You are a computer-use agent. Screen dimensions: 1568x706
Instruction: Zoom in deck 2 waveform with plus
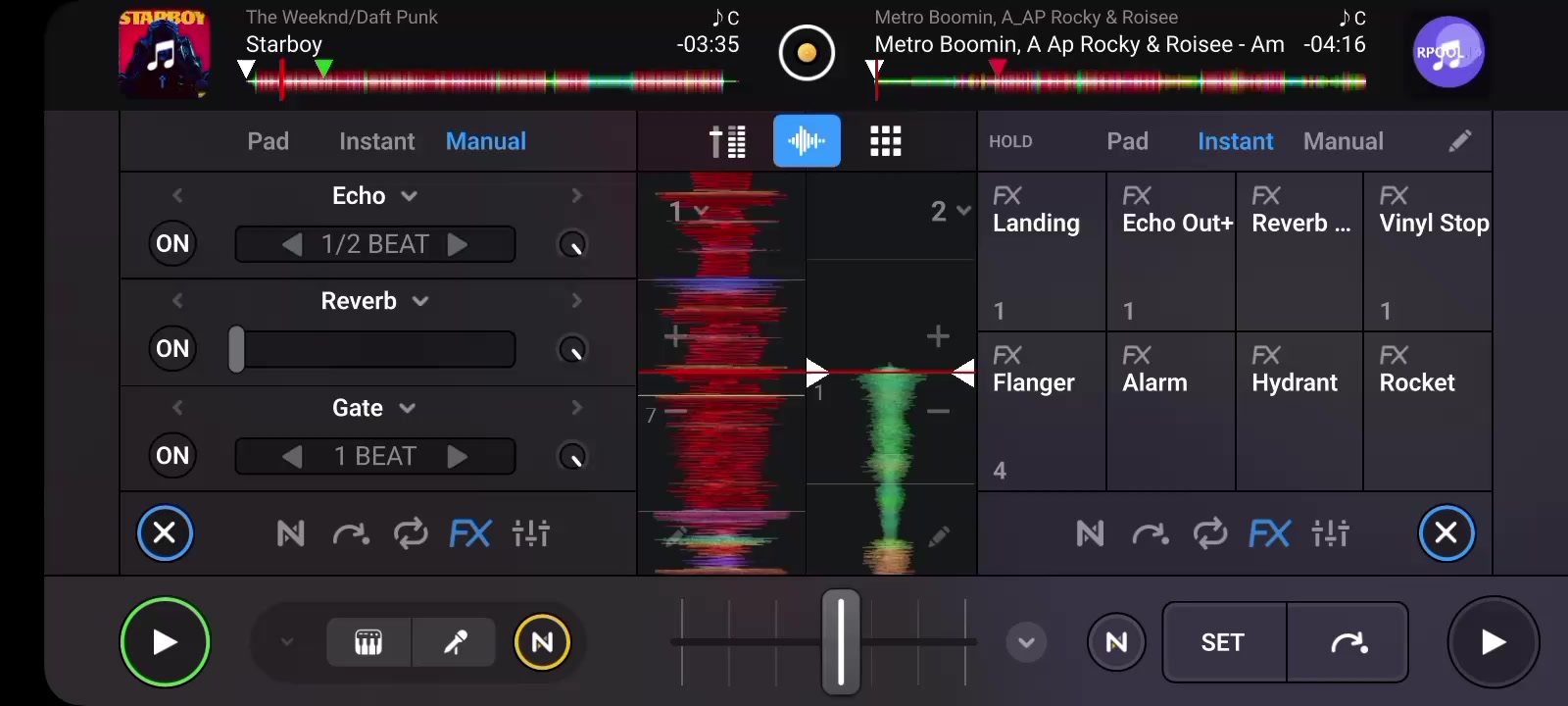pos(938,337)
